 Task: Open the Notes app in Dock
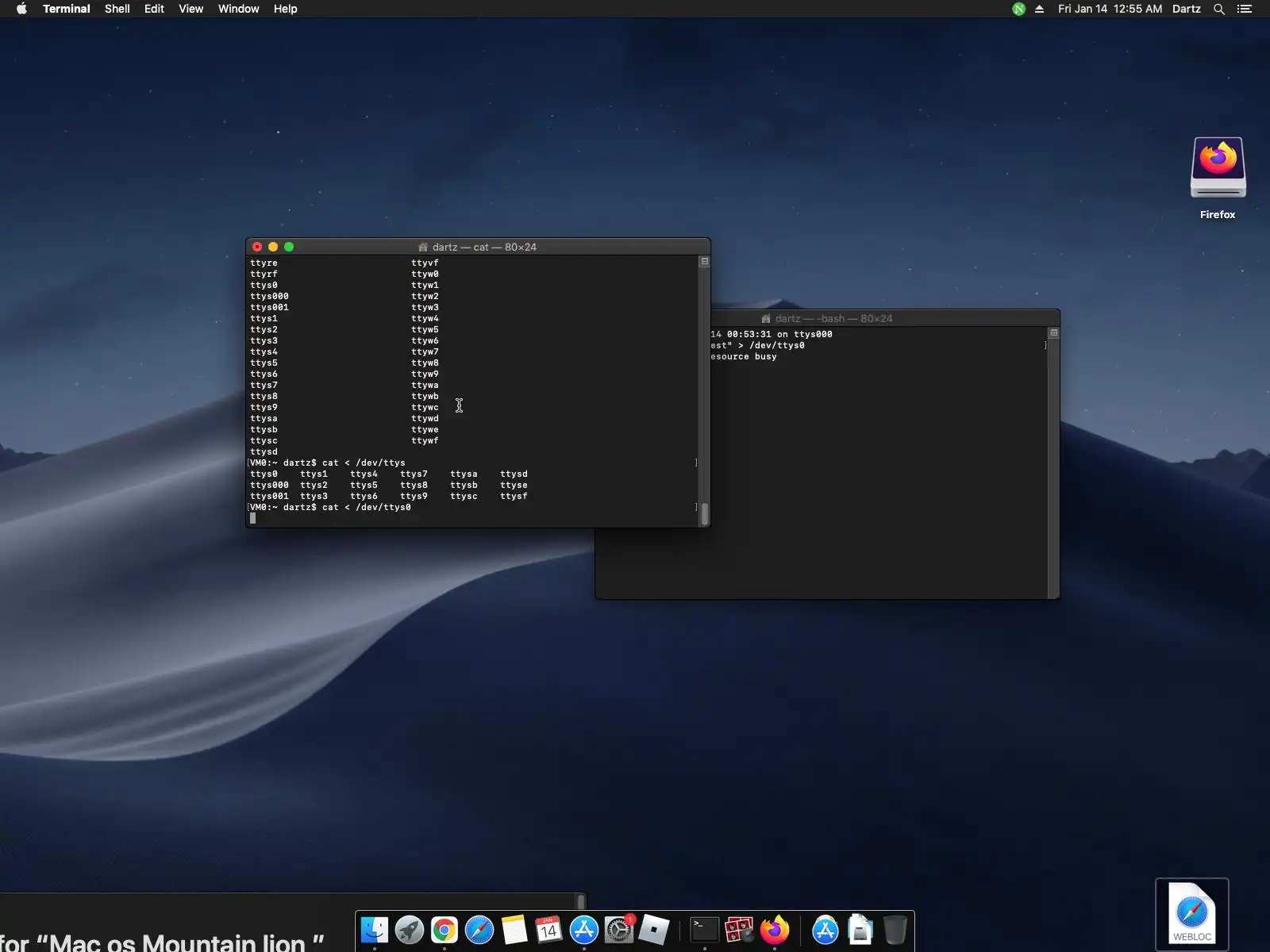[514, 930]
